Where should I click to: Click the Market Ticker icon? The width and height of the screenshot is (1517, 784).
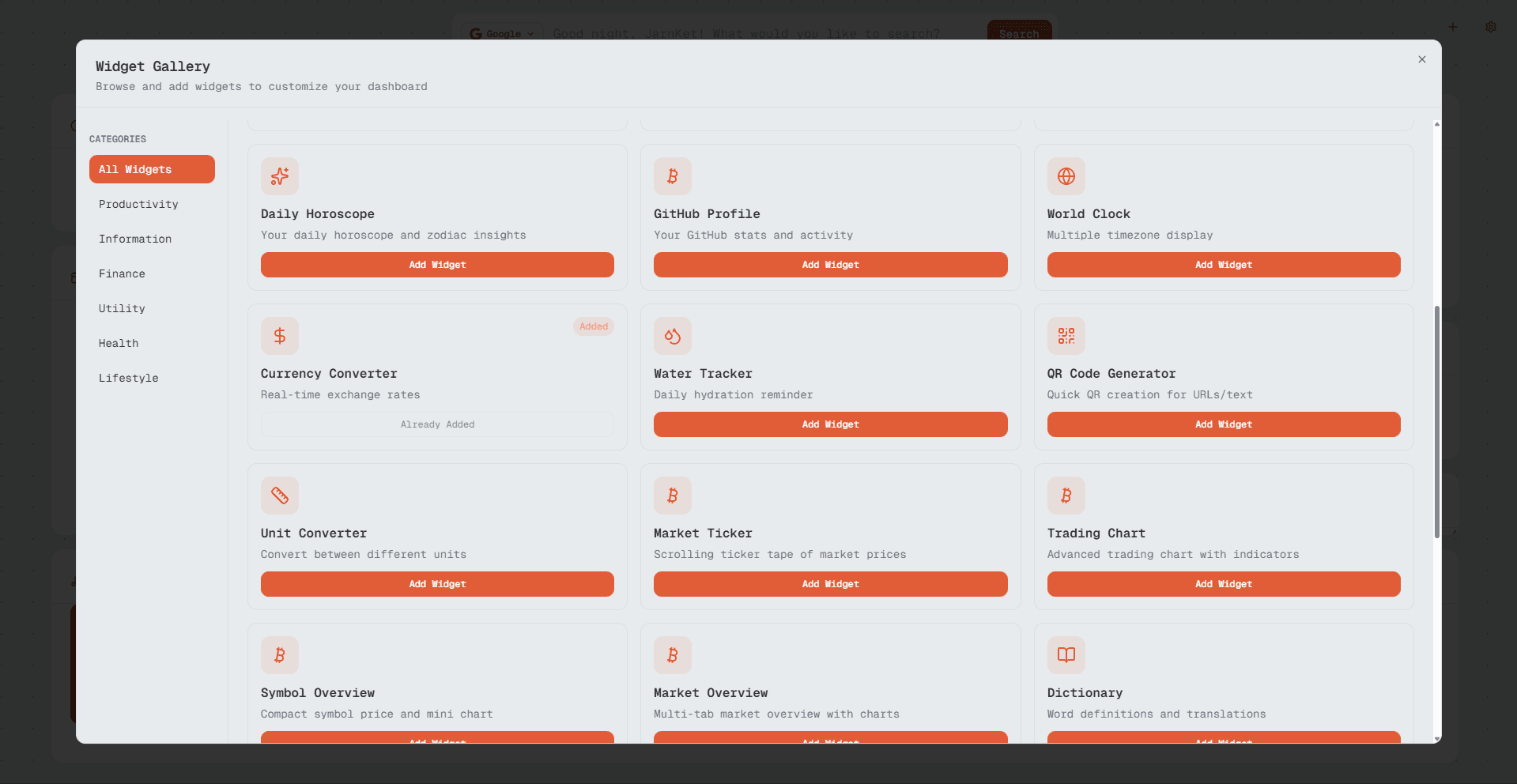coord(673,495)
